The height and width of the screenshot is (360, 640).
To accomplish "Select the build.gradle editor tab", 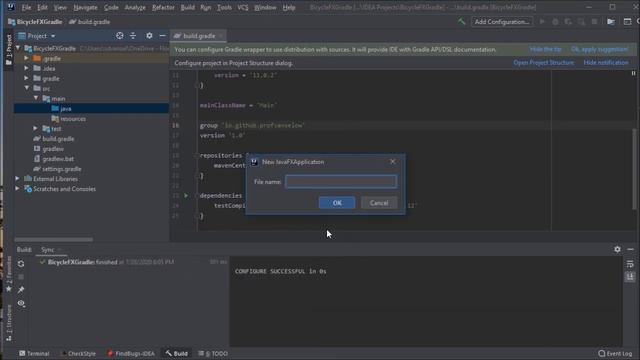I will pyautogui.click(x=199, y=36).
